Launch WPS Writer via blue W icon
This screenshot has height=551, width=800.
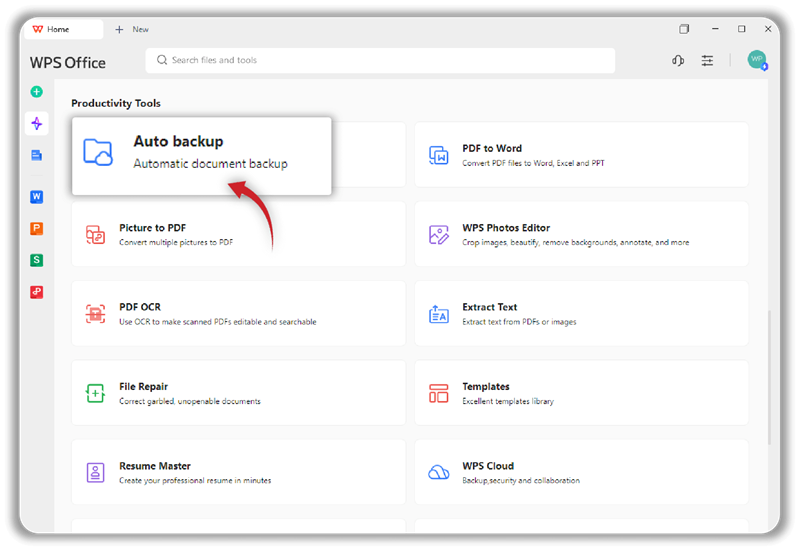37,196
